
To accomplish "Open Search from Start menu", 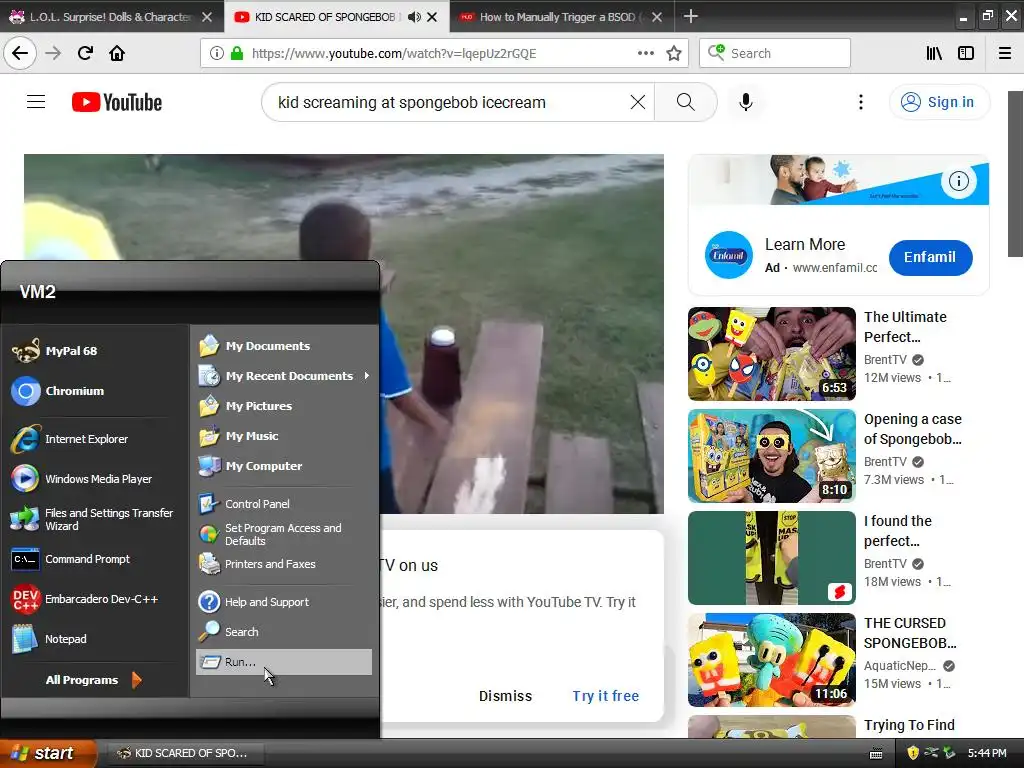I will pyautogui.click(x=229, y=632).
